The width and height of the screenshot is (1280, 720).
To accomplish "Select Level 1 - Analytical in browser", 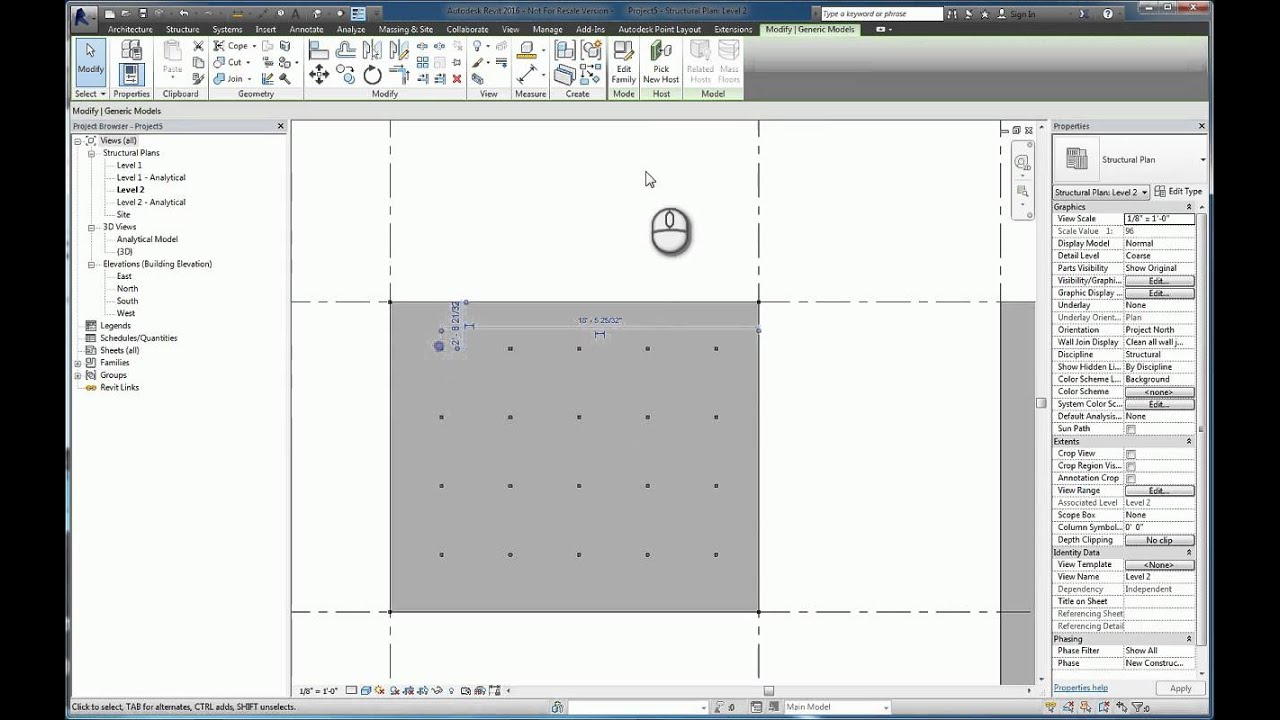I will (151, 178).
